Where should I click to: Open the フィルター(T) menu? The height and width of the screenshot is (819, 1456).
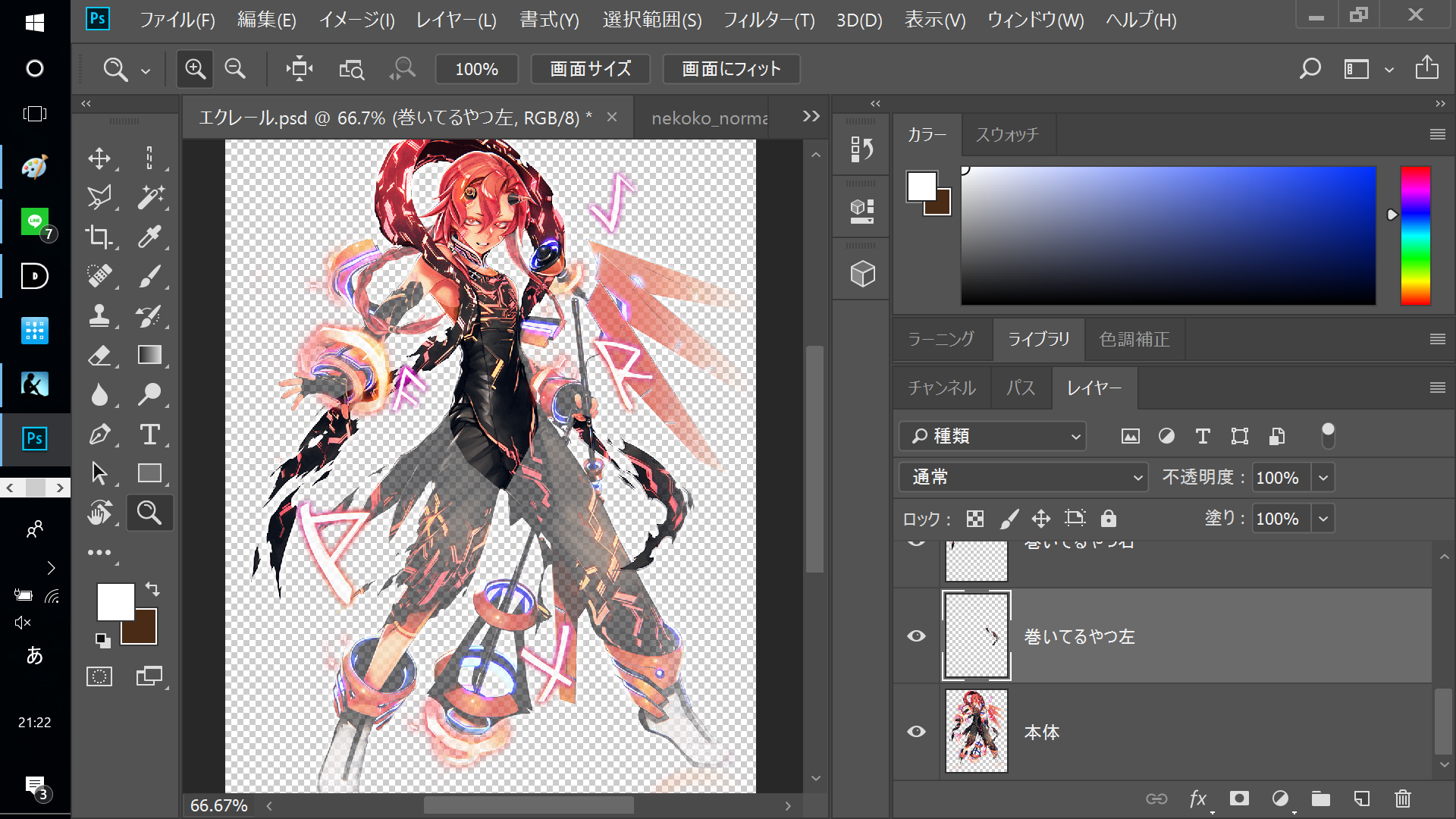point(769,20)
